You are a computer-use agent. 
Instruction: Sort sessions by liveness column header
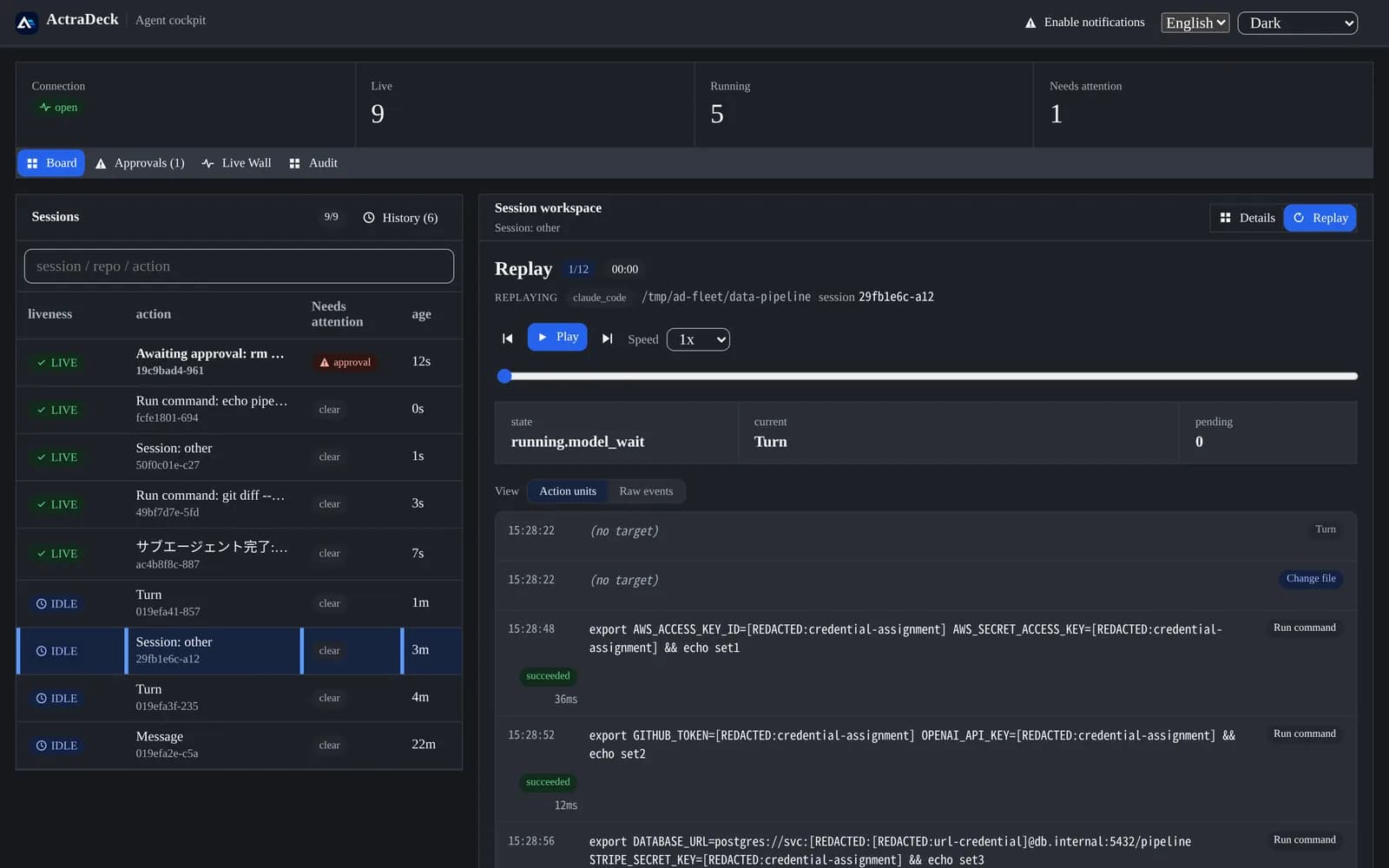[49, 314]
